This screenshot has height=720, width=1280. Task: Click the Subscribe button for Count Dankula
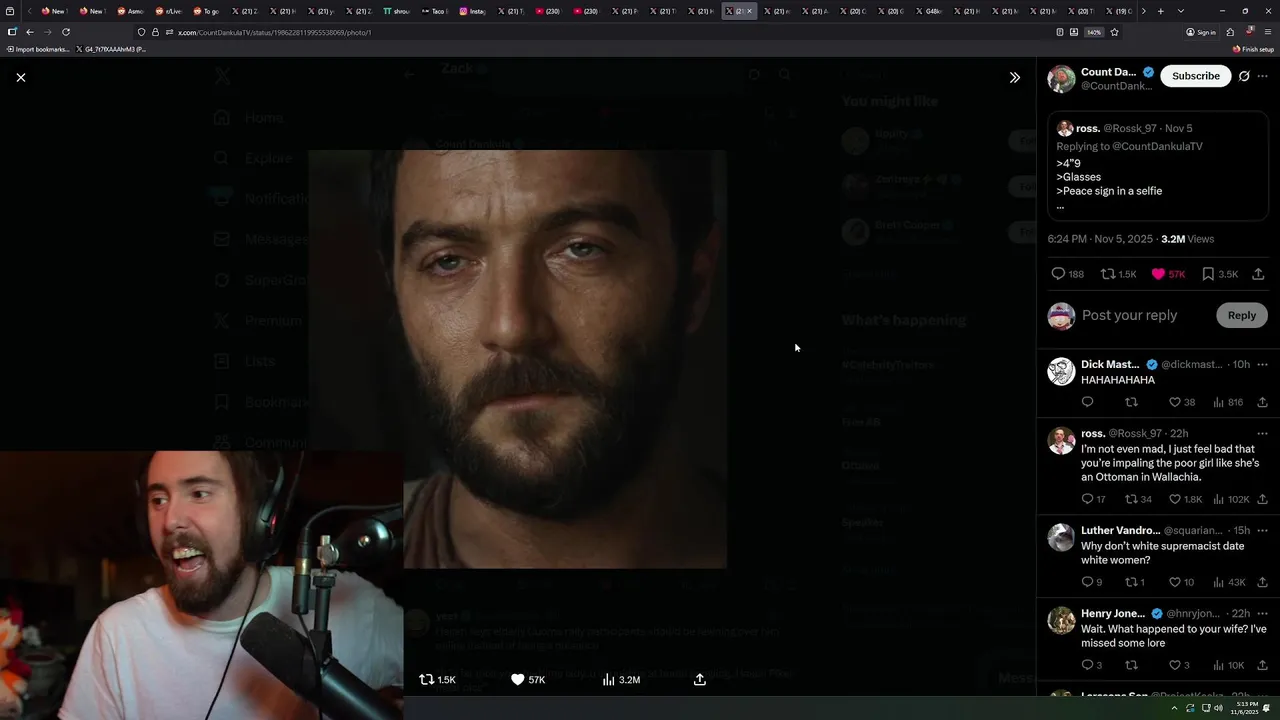pos(1196,76)
